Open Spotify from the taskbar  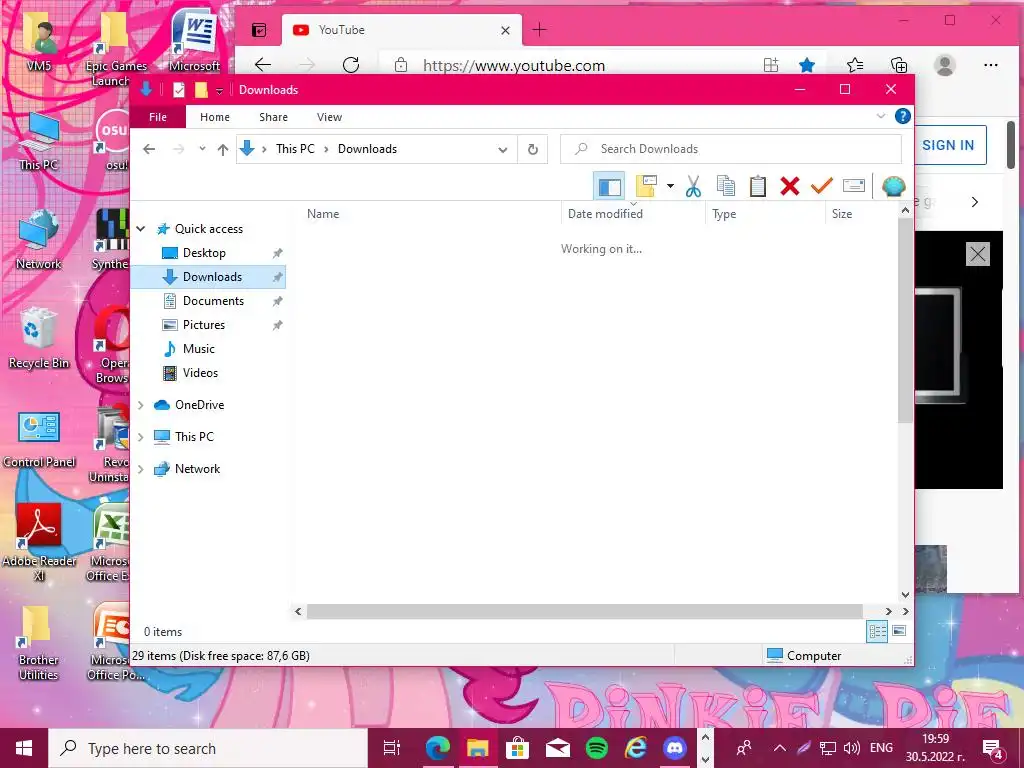pyautogui.click(x=596, y=748)
